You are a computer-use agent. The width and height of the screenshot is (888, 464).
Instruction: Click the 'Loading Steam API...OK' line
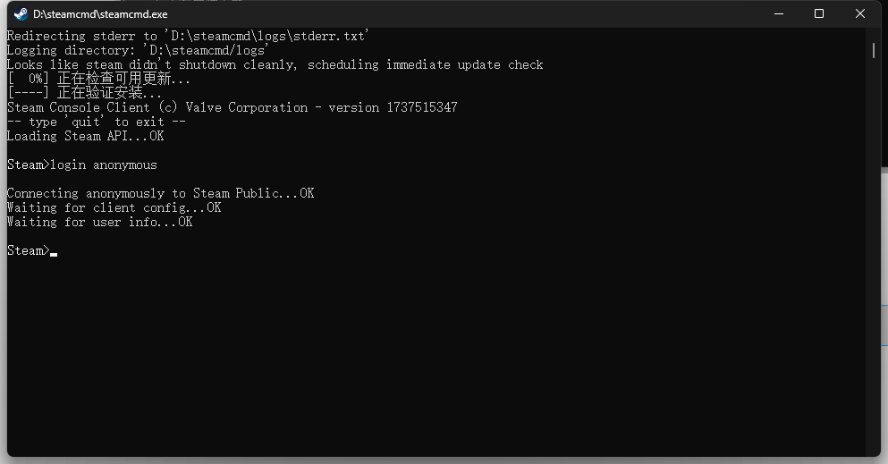[86, 136]
